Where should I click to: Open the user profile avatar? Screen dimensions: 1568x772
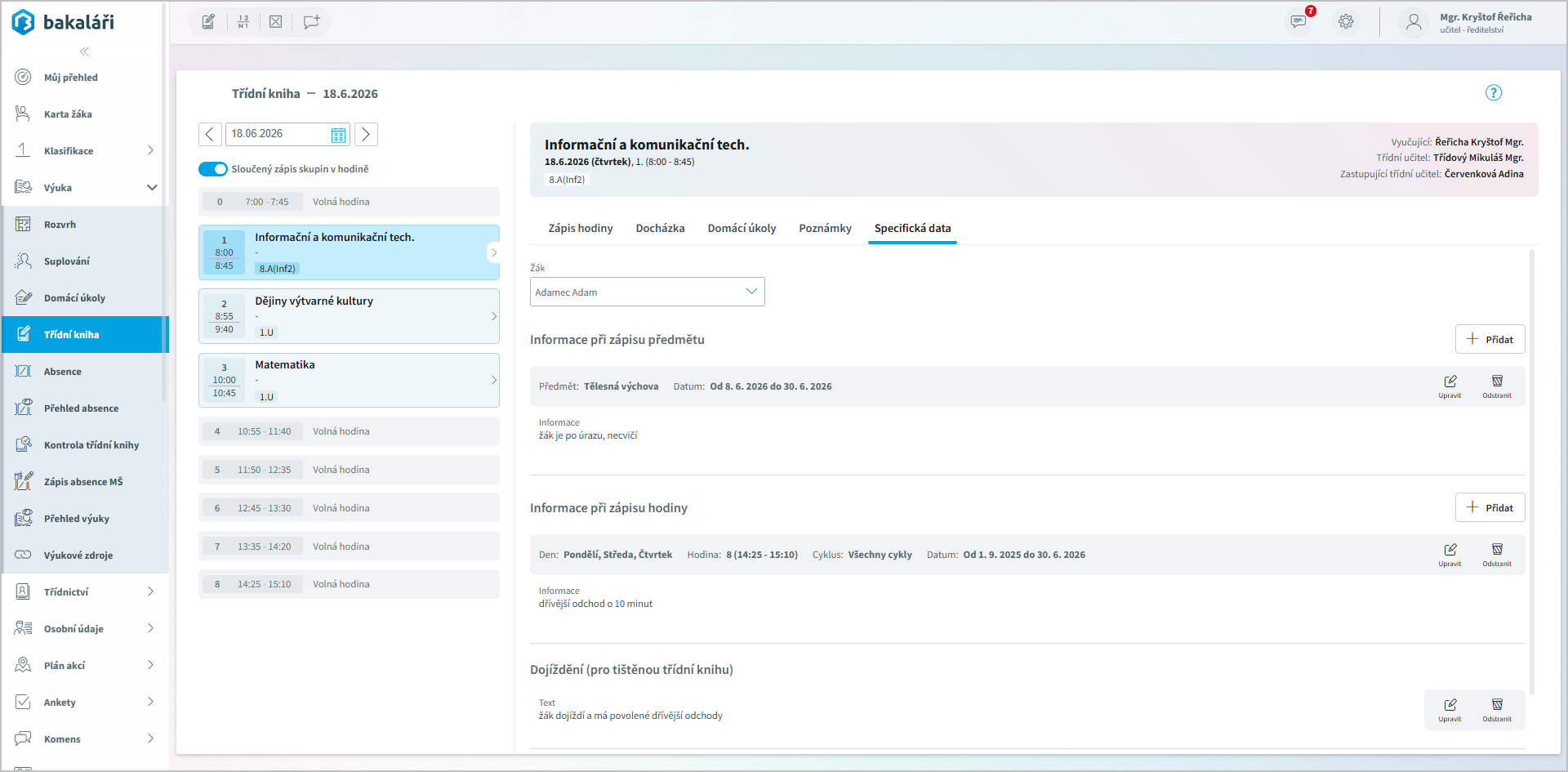(x=1414, y=22)
